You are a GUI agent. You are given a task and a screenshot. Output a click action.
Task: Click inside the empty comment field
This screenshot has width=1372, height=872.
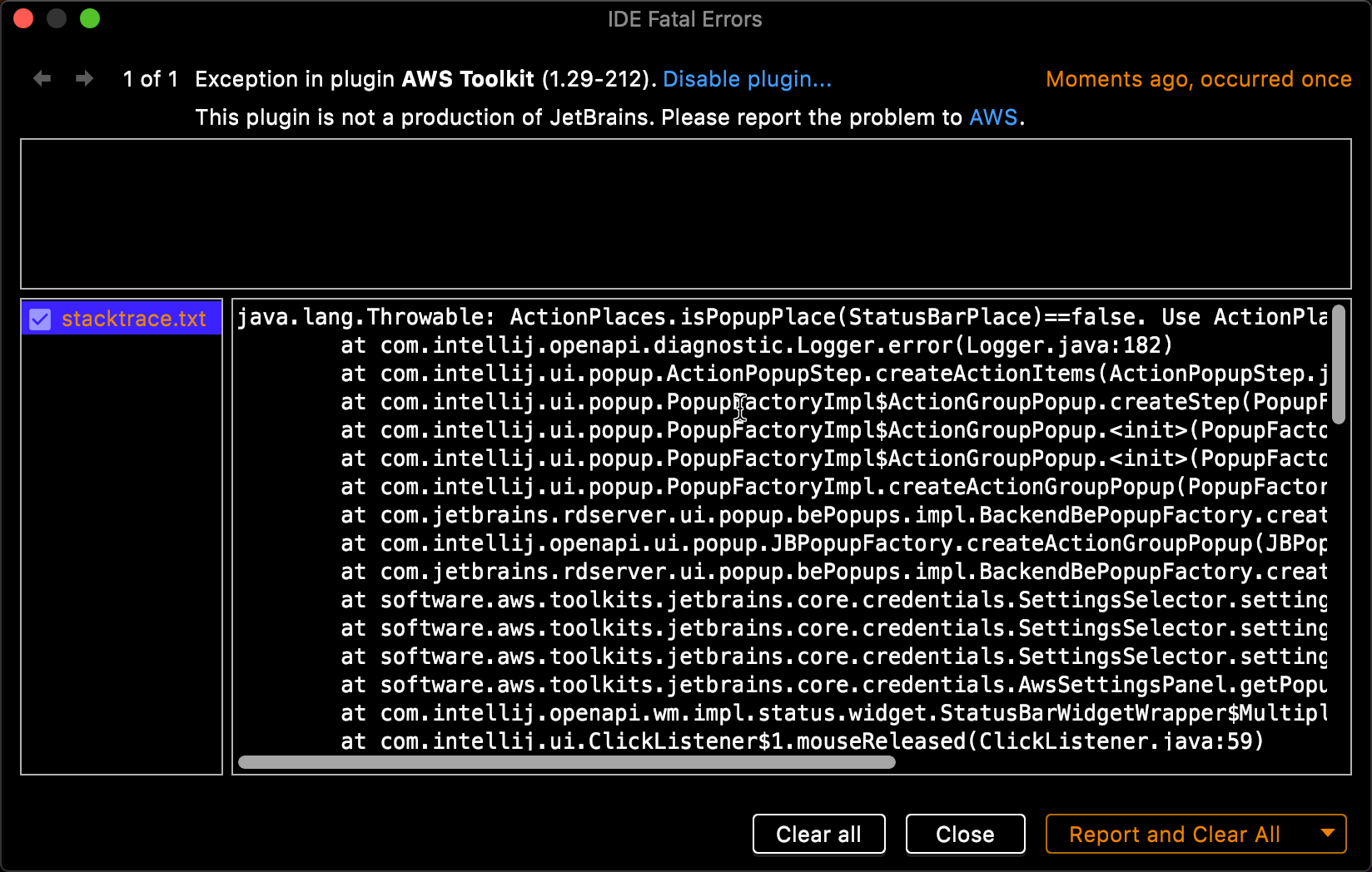[x=685, y=213]
